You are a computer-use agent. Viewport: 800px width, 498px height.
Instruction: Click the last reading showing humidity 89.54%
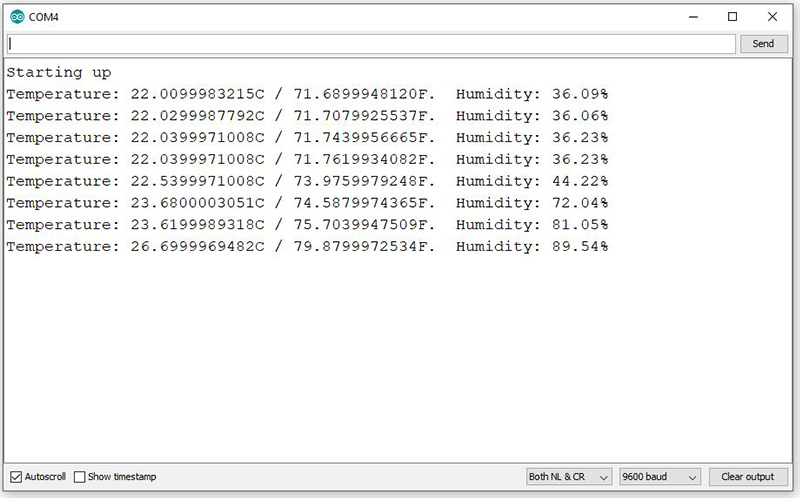pos(307,246)
